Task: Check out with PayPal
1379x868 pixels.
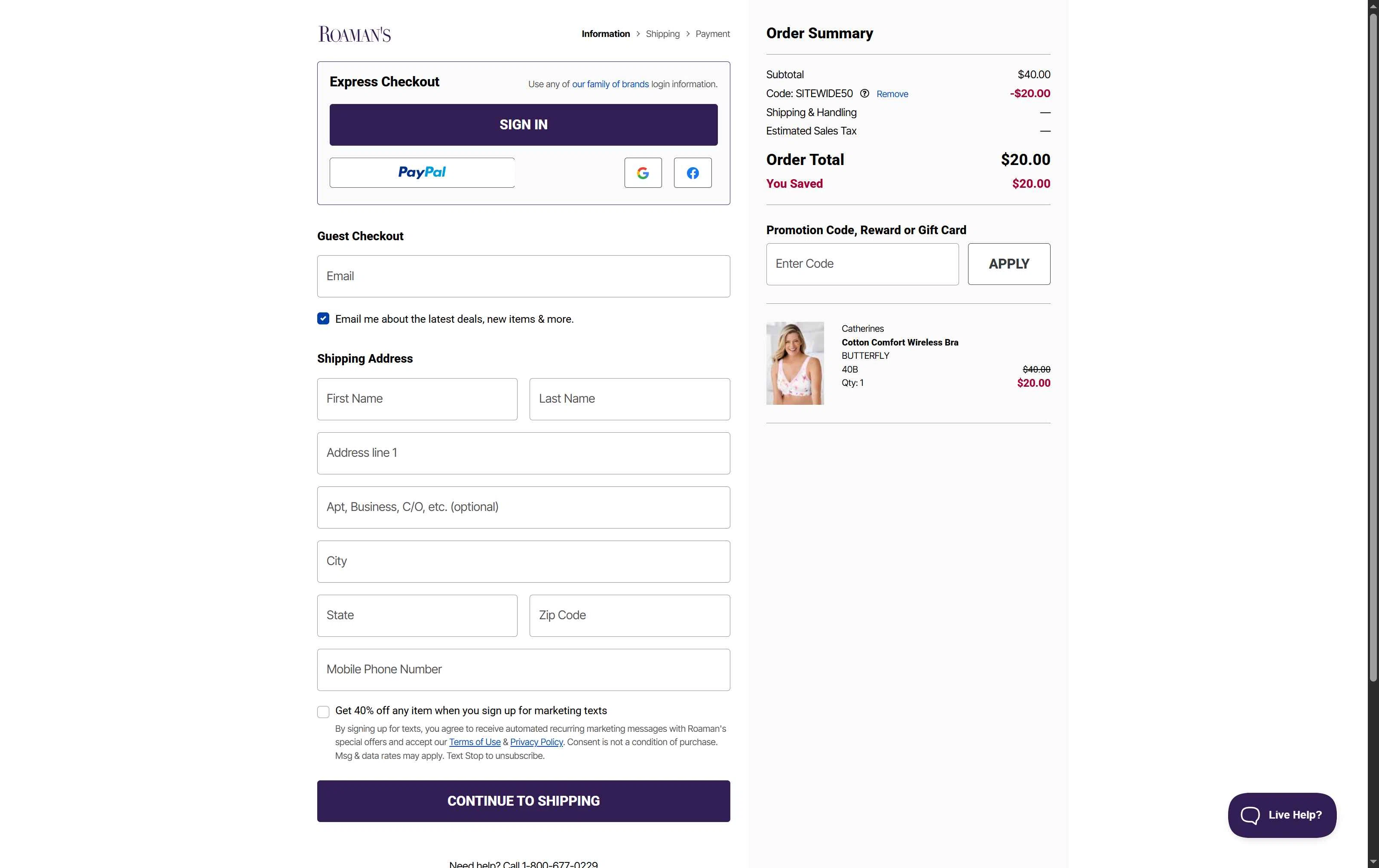Action: 422,173
